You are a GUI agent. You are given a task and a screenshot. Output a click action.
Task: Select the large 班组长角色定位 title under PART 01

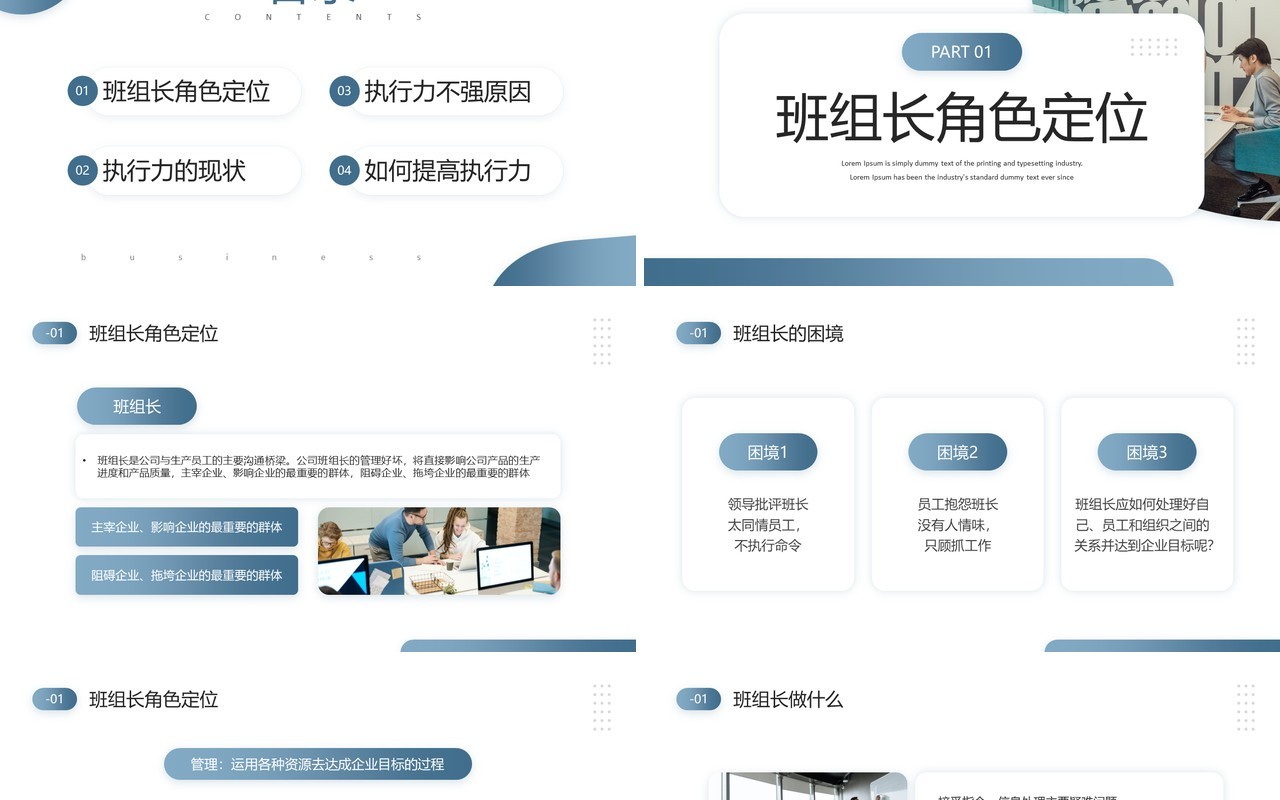tap(962, 117)
